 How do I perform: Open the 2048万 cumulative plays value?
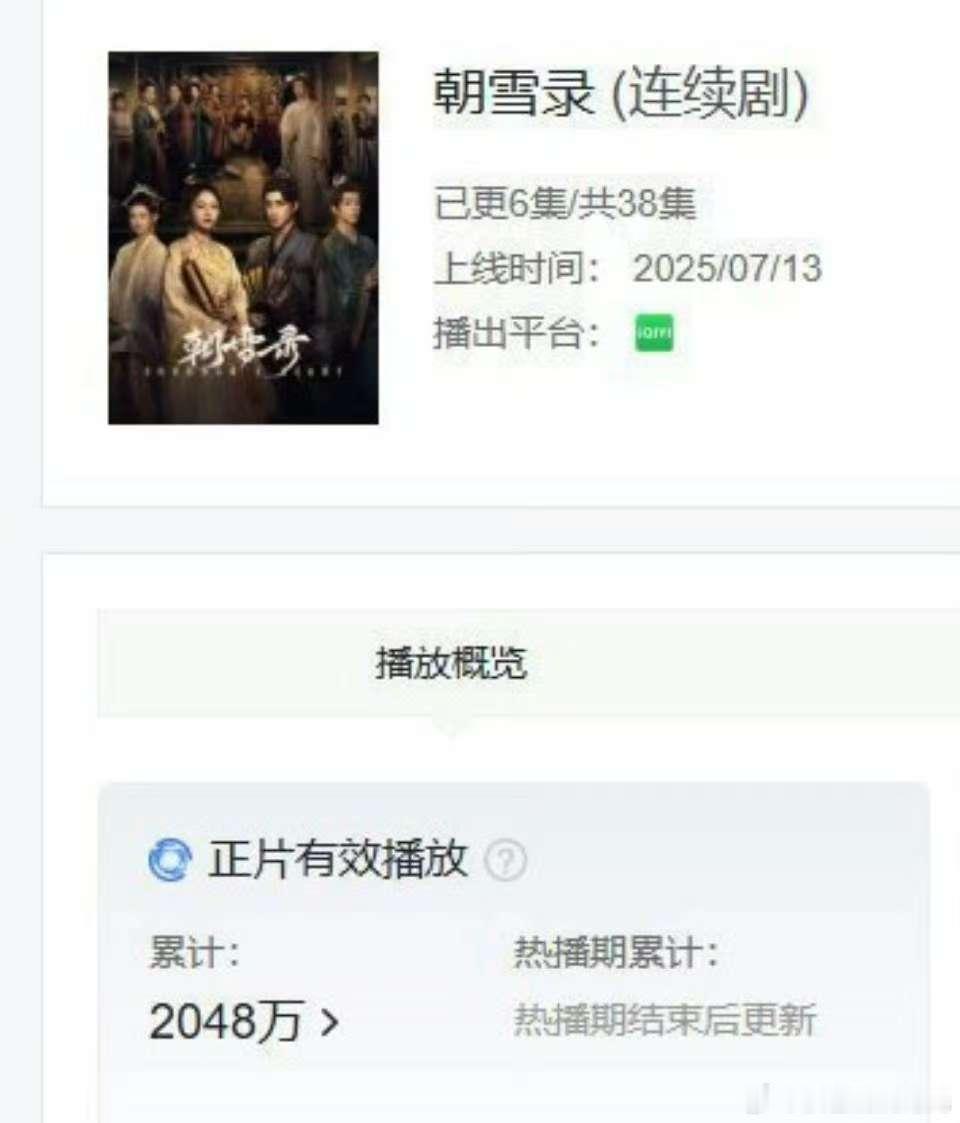226,1021
